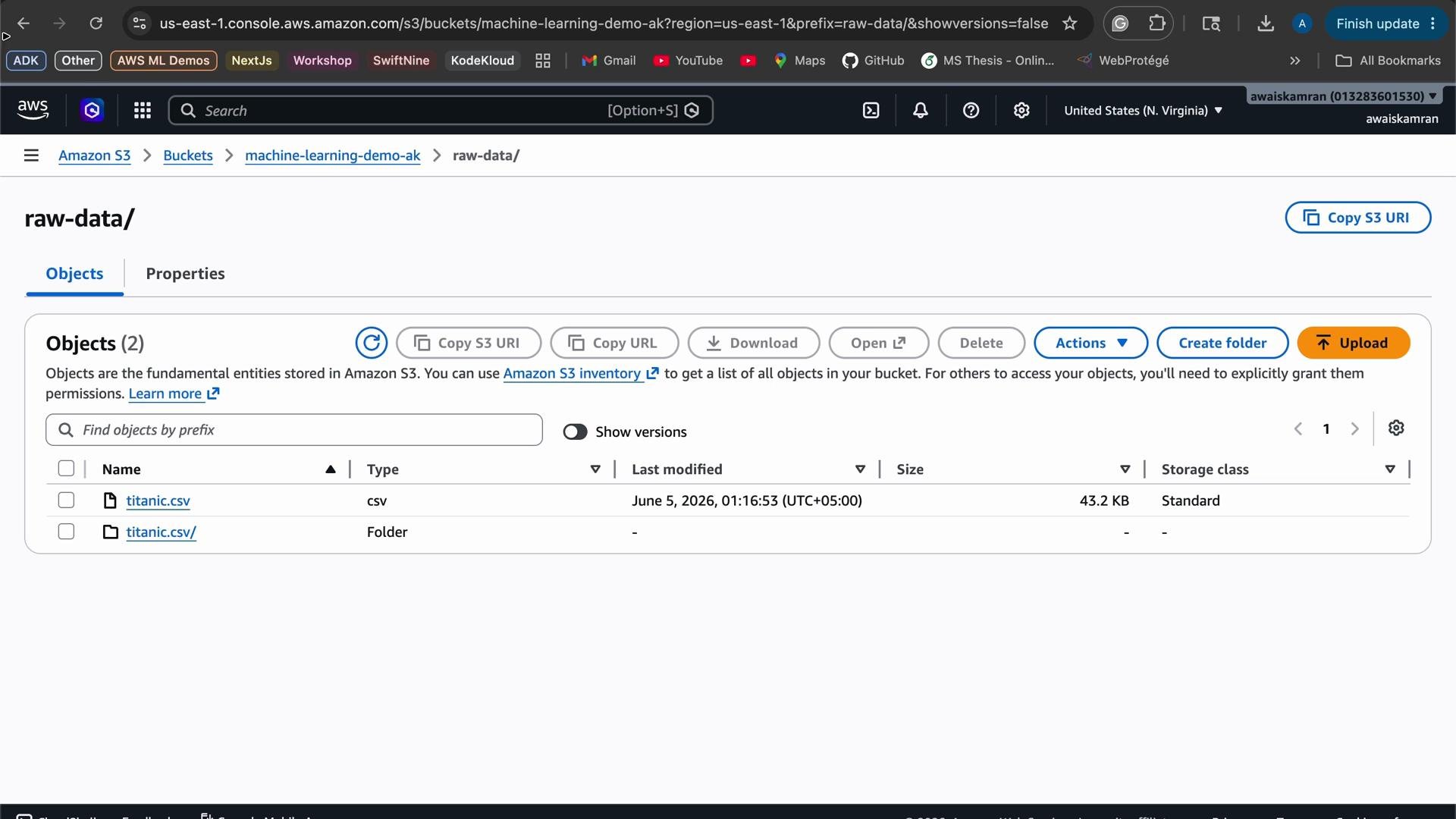1456x819 pixels.
Task: Click Finish update button in Chrome
Action: (x=1385, y=24)
